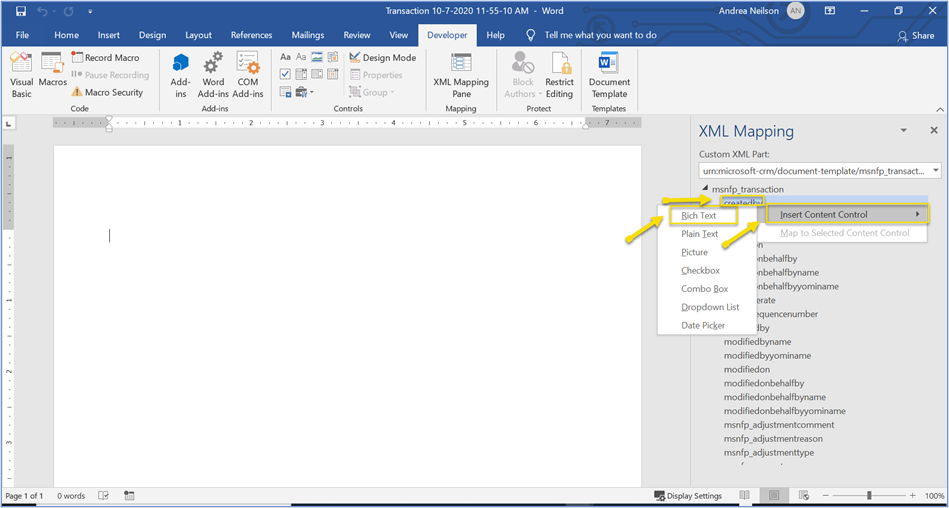
Task: Open Ribbon Display Options
Action: click(x=829, y=11)
